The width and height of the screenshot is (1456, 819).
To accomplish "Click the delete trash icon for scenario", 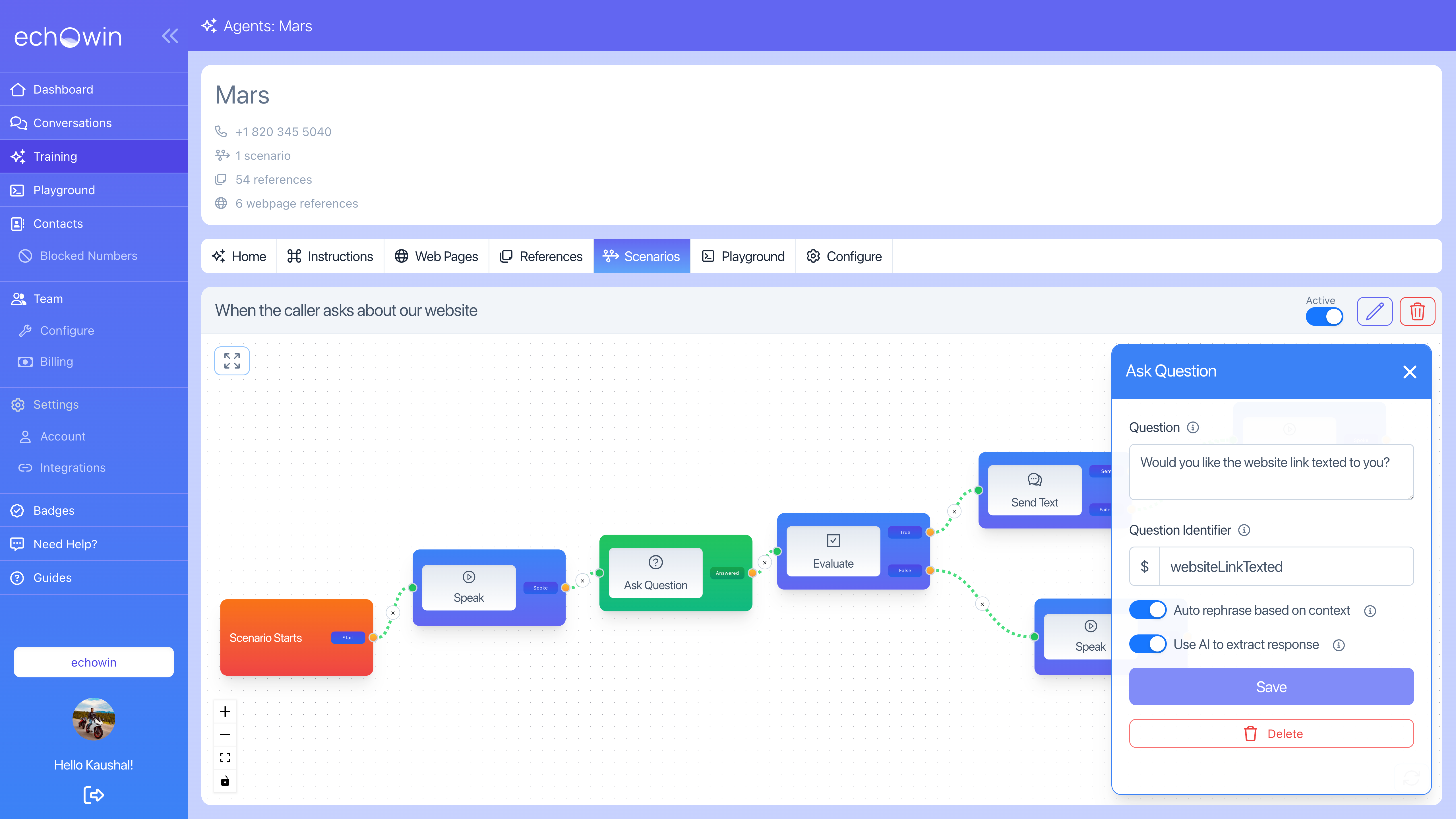I will (x=1417, y=311).
